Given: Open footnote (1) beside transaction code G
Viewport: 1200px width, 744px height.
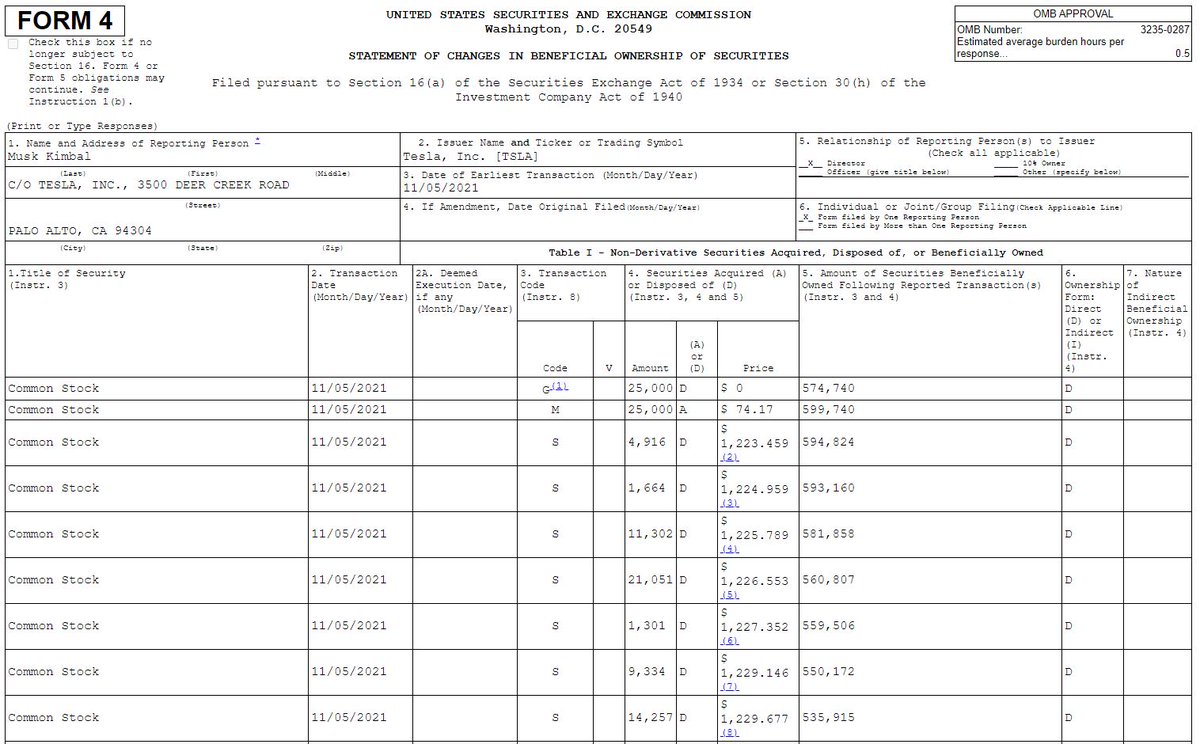Looking at the screenshot, I should [559, 386].
